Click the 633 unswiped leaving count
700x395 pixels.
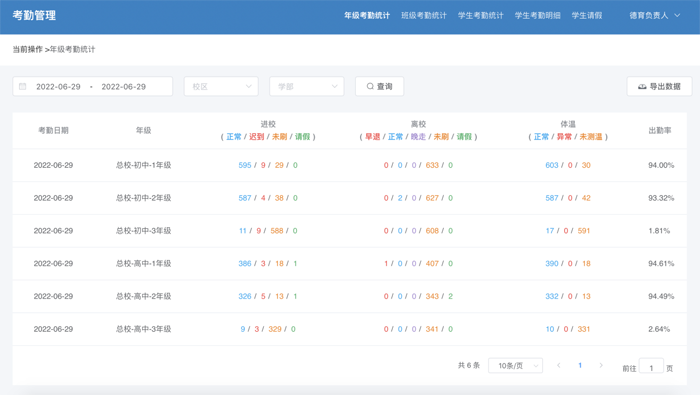pyautogui.click(x=432, y=165)
